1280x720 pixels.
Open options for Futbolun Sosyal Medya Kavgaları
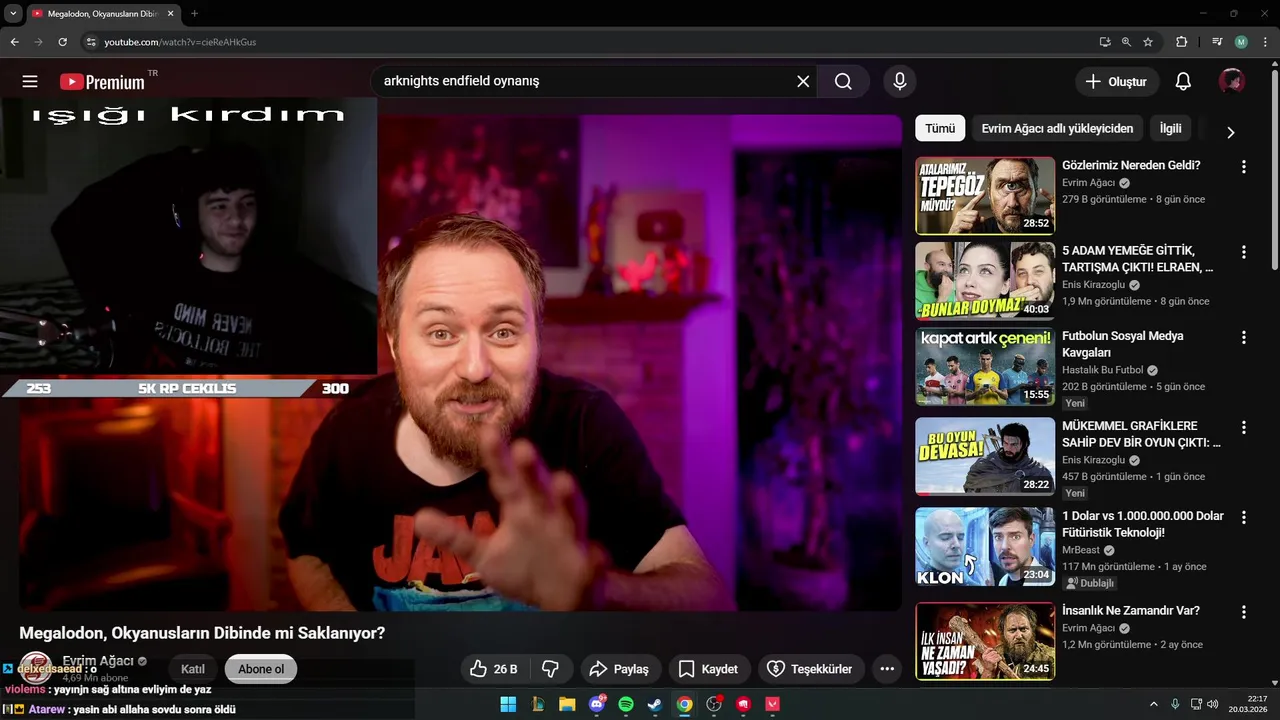click(1244, 338)
